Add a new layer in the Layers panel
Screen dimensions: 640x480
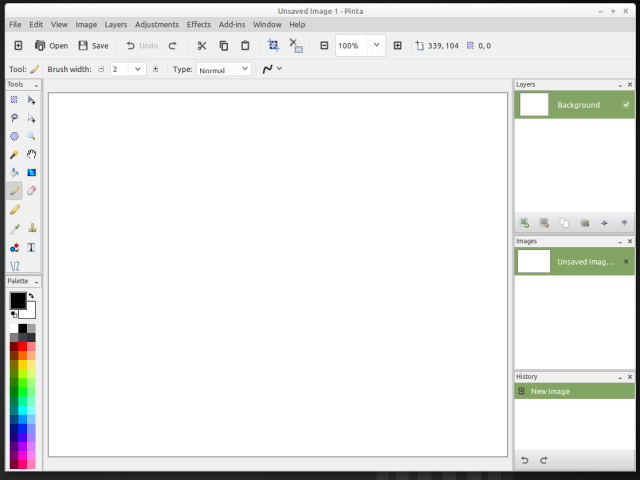point(524,222)
